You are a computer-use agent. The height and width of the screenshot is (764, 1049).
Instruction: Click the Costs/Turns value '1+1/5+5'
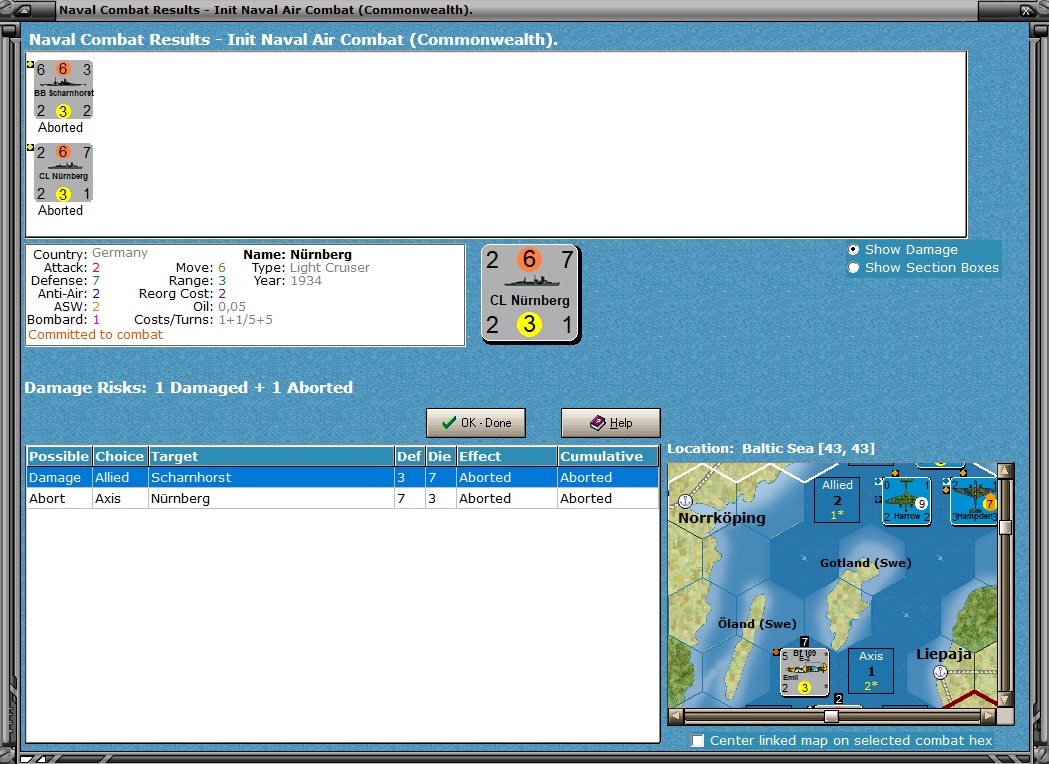(246, 320)
